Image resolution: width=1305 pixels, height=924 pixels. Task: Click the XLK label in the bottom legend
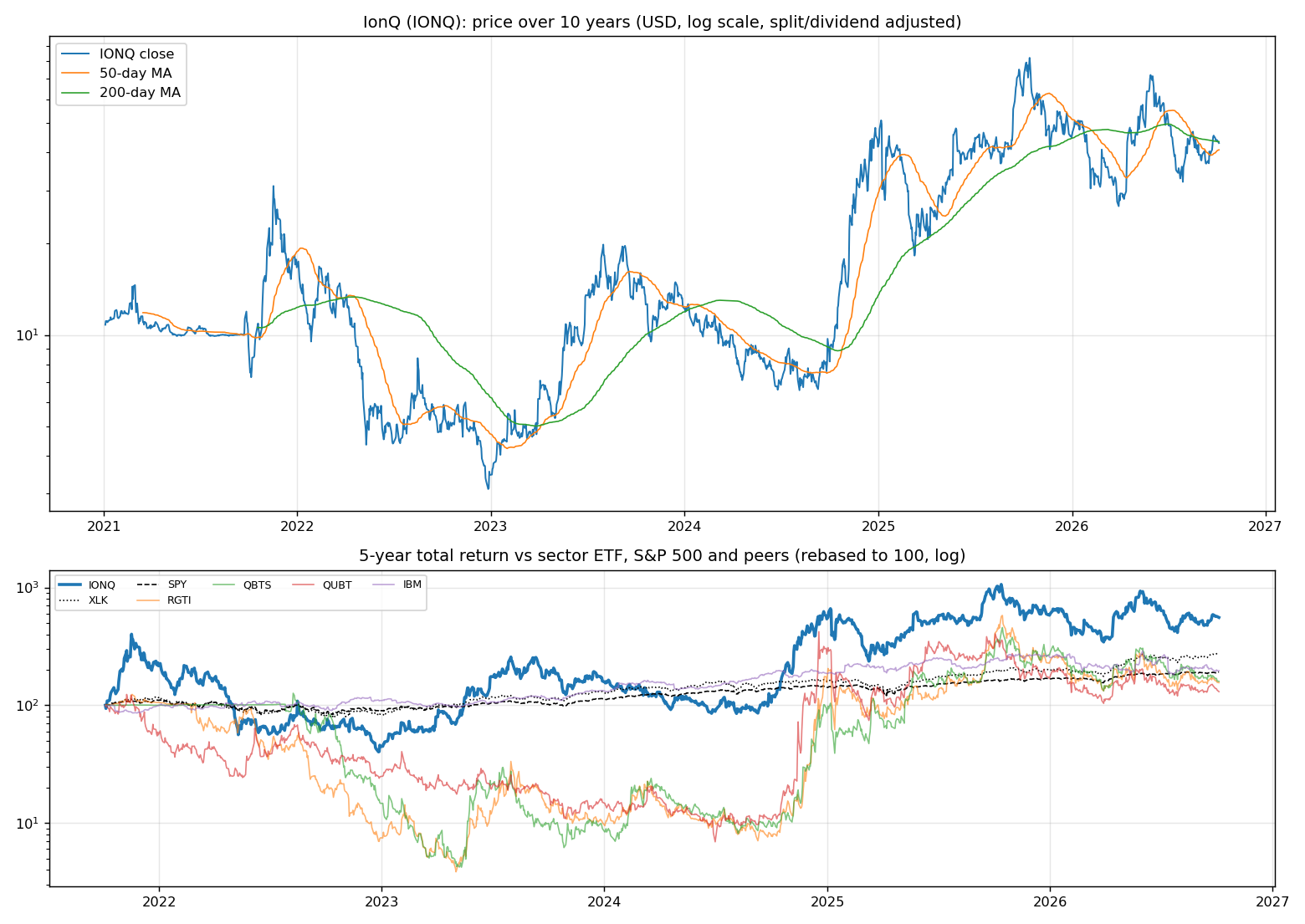click(99, 600)
